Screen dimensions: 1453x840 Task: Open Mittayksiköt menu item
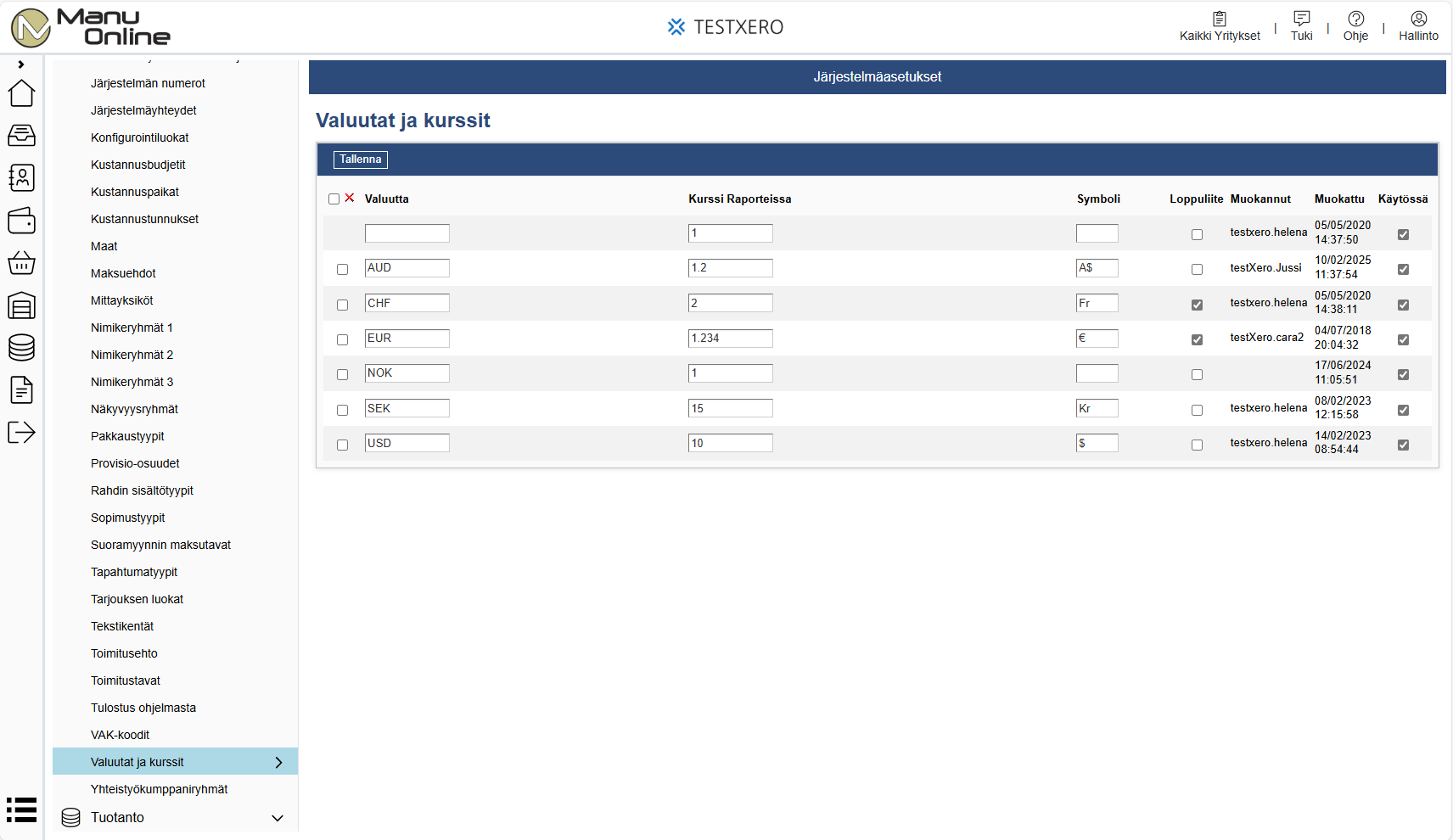click(x=122, y=300)
